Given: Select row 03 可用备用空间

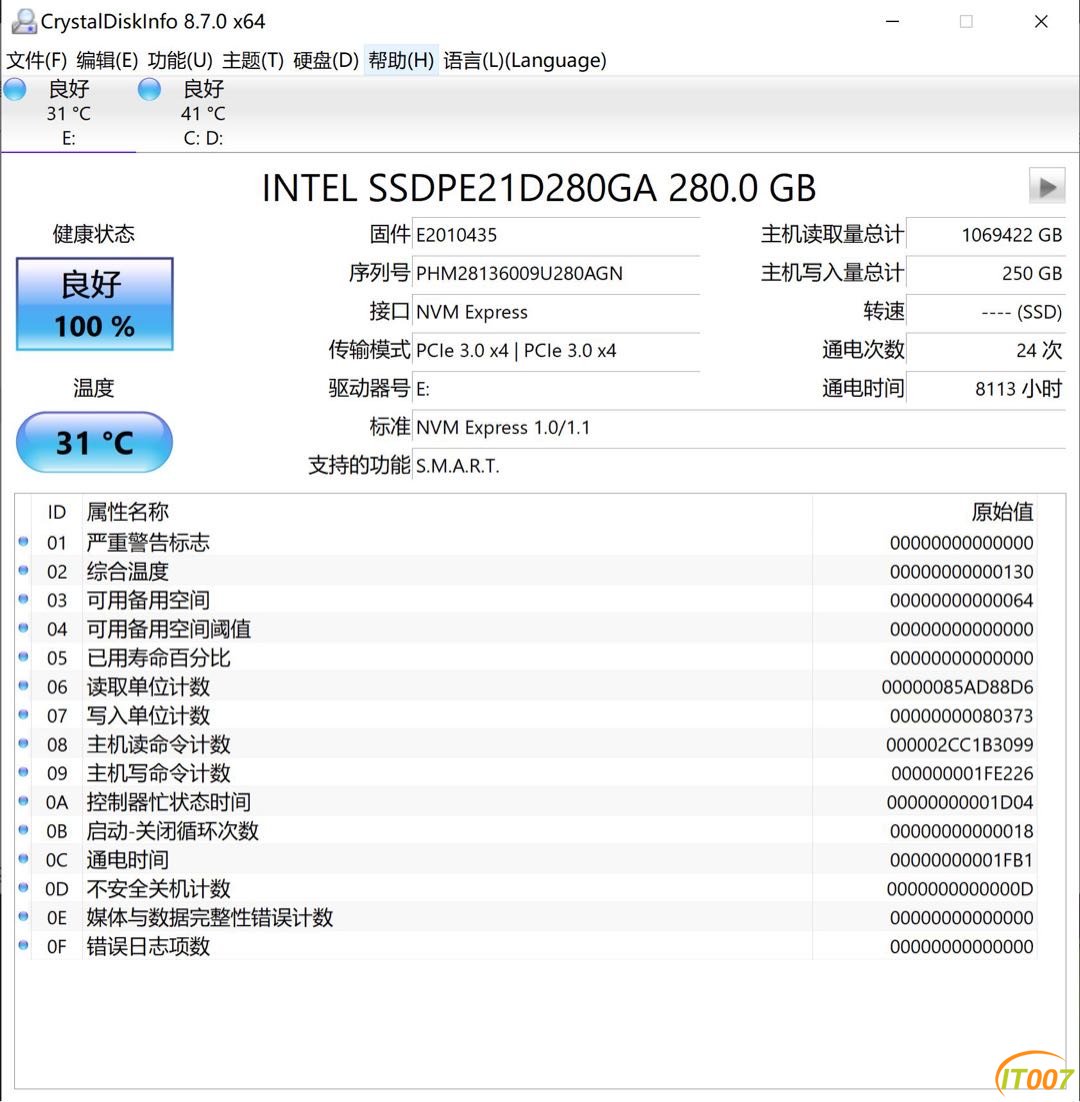Looking at the screenshot, I should tap(526, 600).
